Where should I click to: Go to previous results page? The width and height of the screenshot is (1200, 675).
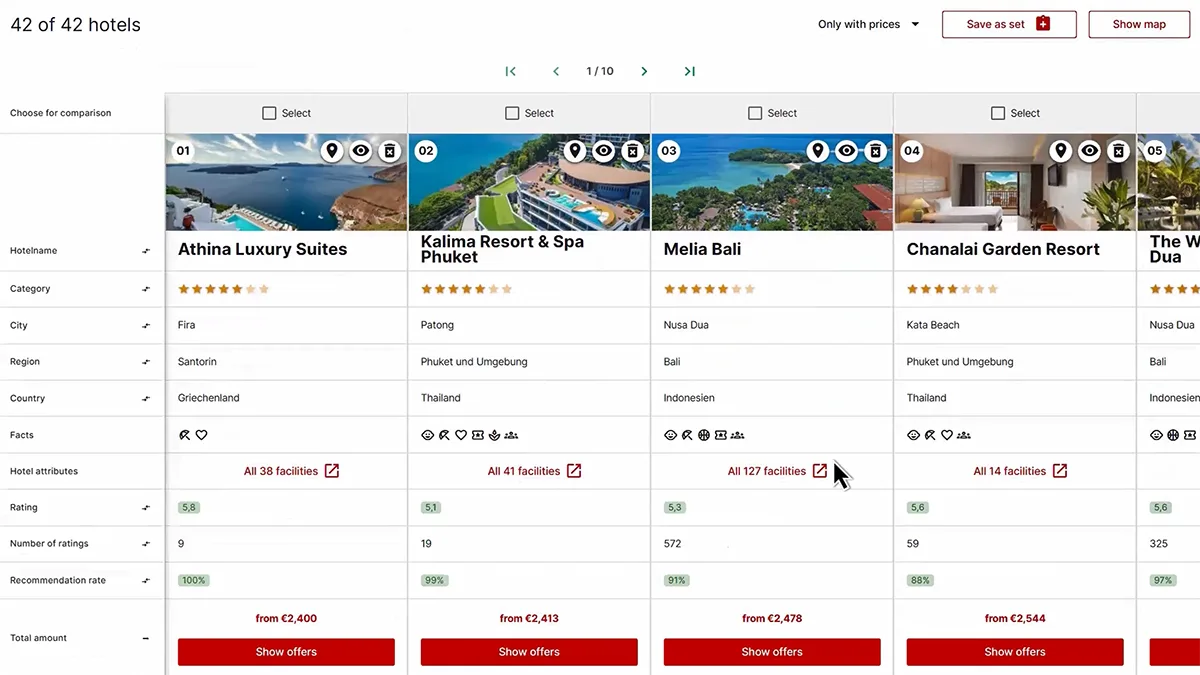(x=556, y=71)
